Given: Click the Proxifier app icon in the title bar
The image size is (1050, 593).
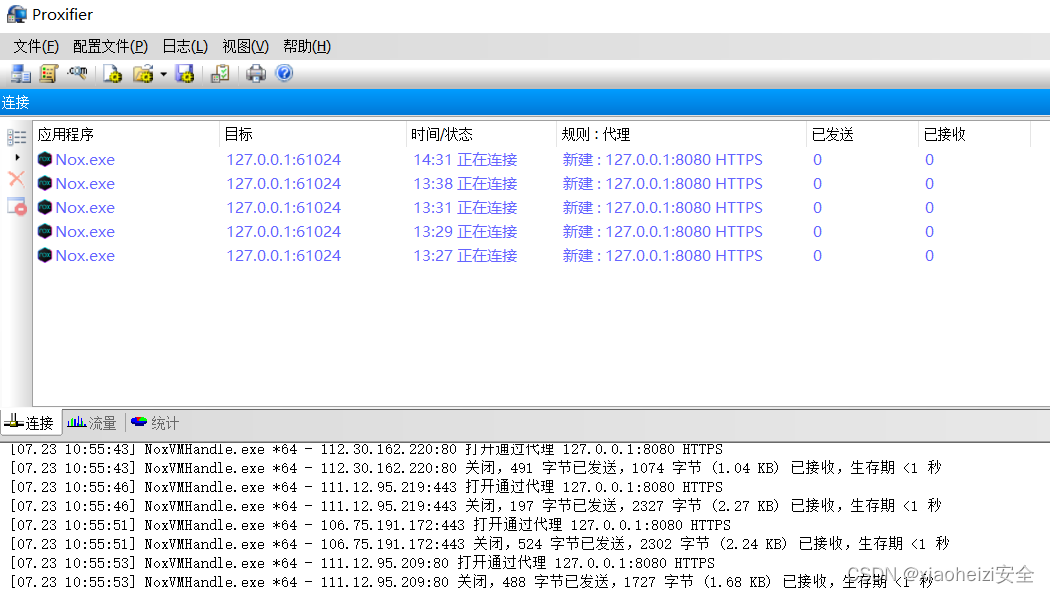Looking at the screenshot, I should (x=17, y=14).
